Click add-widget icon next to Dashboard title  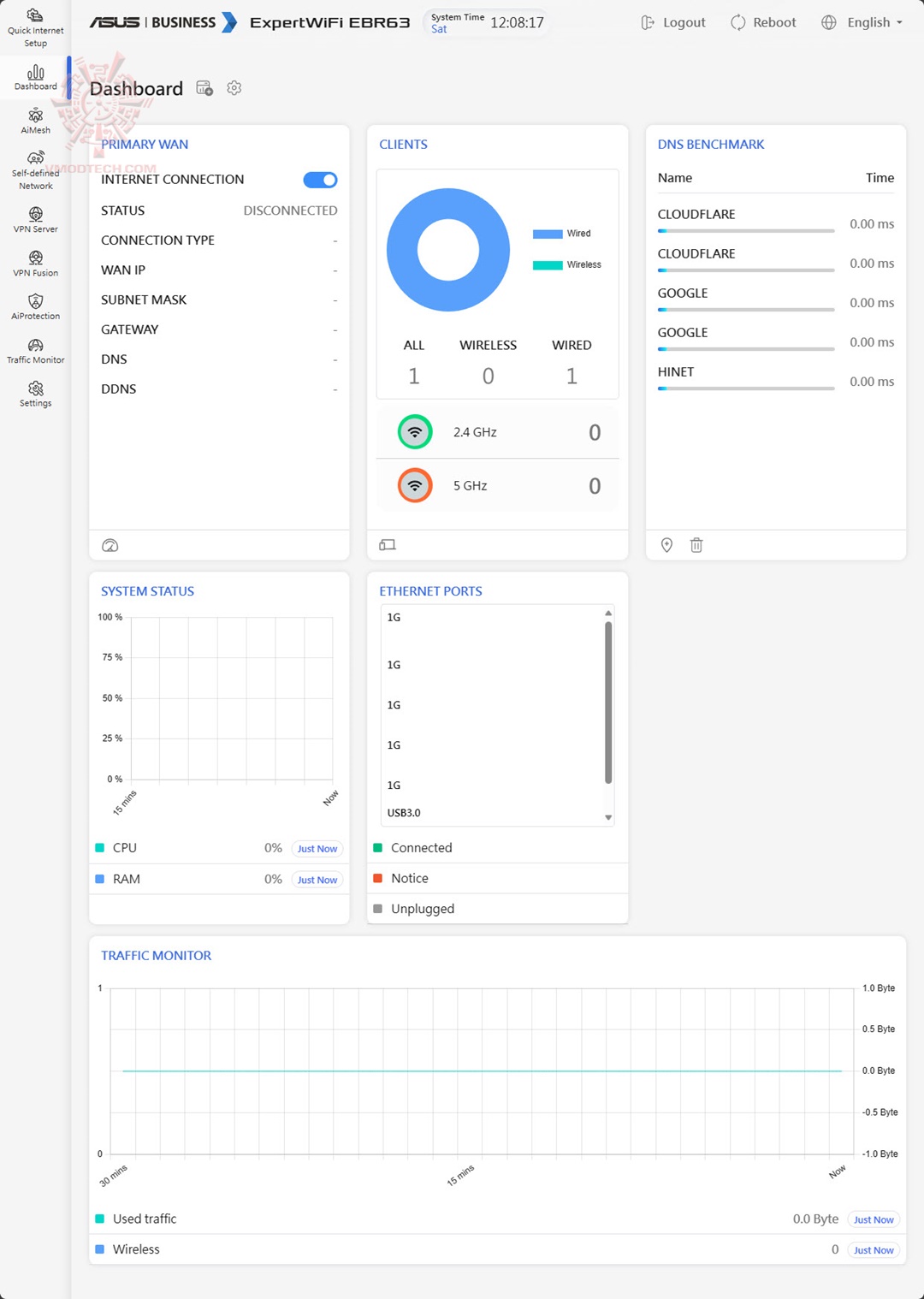click(204, 88)
